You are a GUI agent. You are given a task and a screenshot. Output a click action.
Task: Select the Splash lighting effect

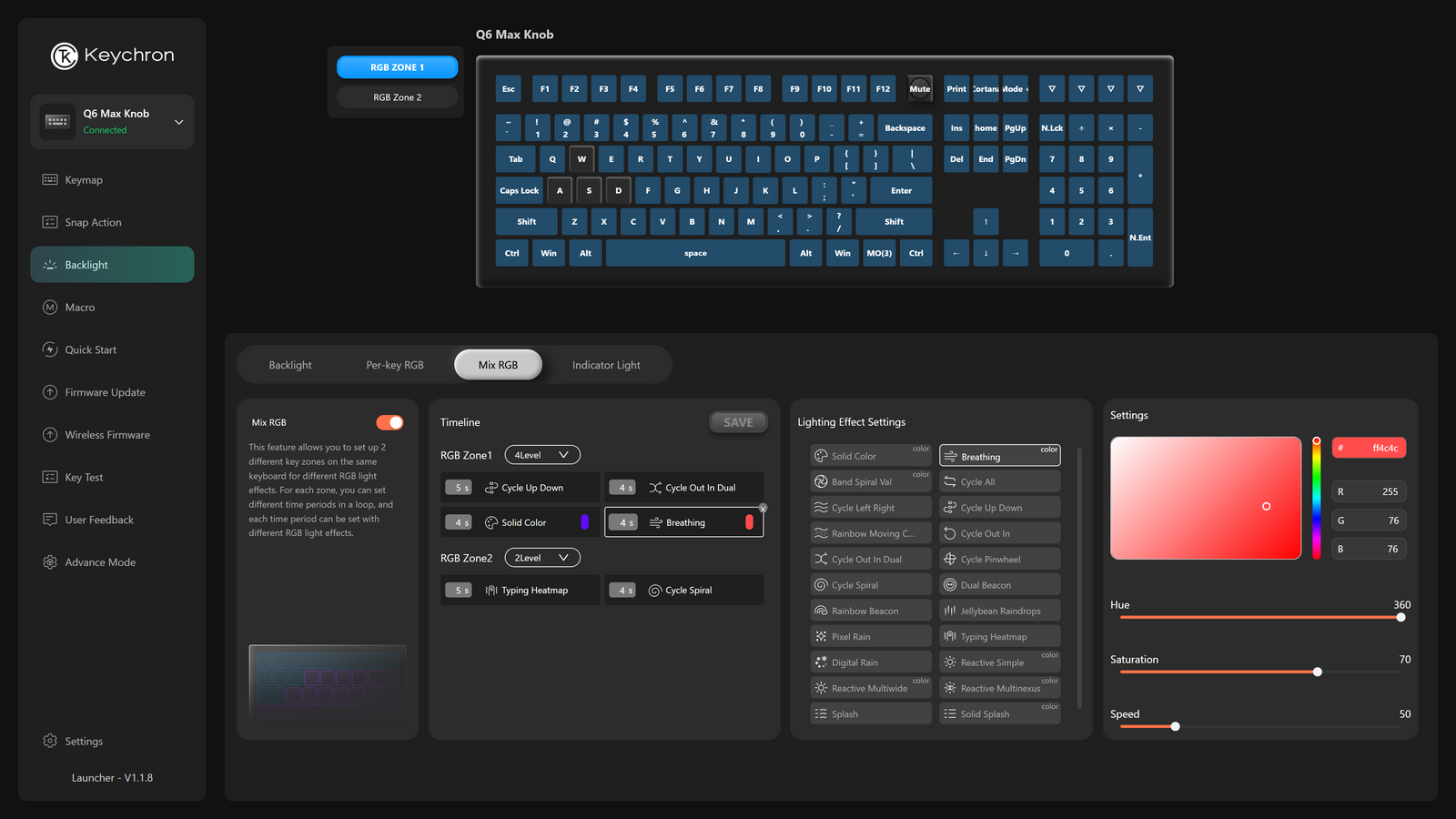(870, 713)
